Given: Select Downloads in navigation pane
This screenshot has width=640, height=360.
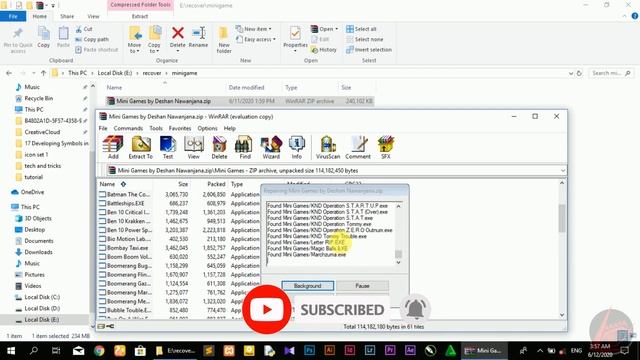Looking at the screenshot, I should [38, 252].
